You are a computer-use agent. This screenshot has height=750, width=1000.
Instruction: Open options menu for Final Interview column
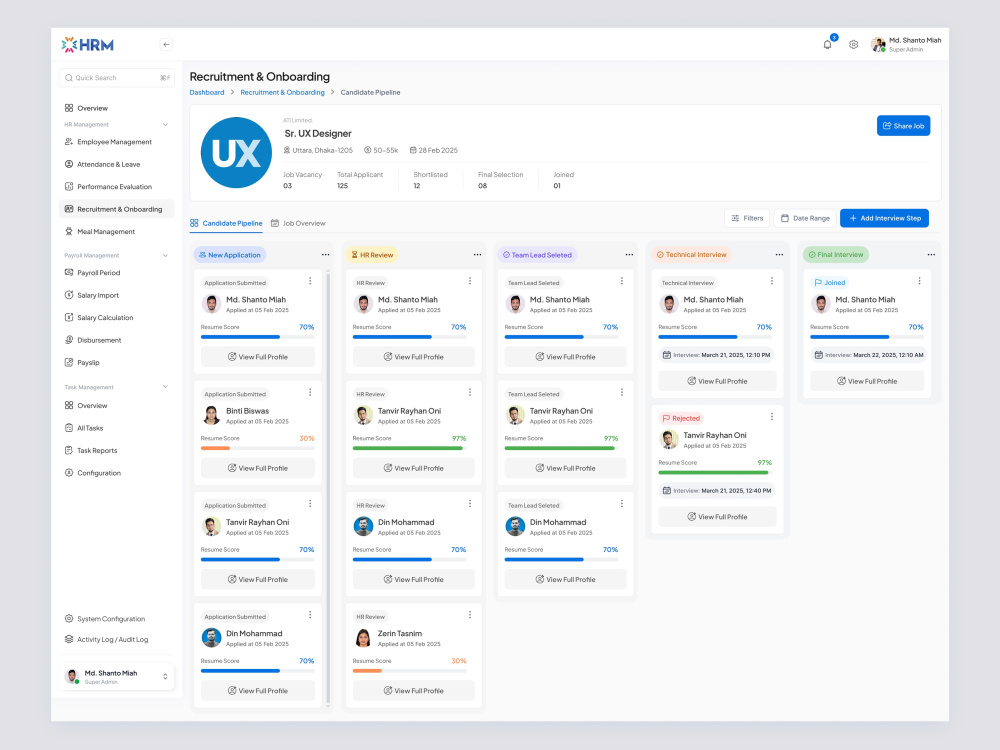pyautogui.click(x=931, y=254)
